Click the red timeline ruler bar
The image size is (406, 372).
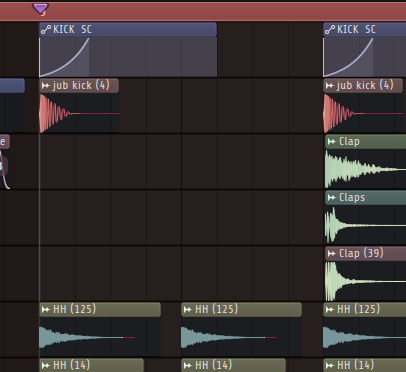[203, 12]
